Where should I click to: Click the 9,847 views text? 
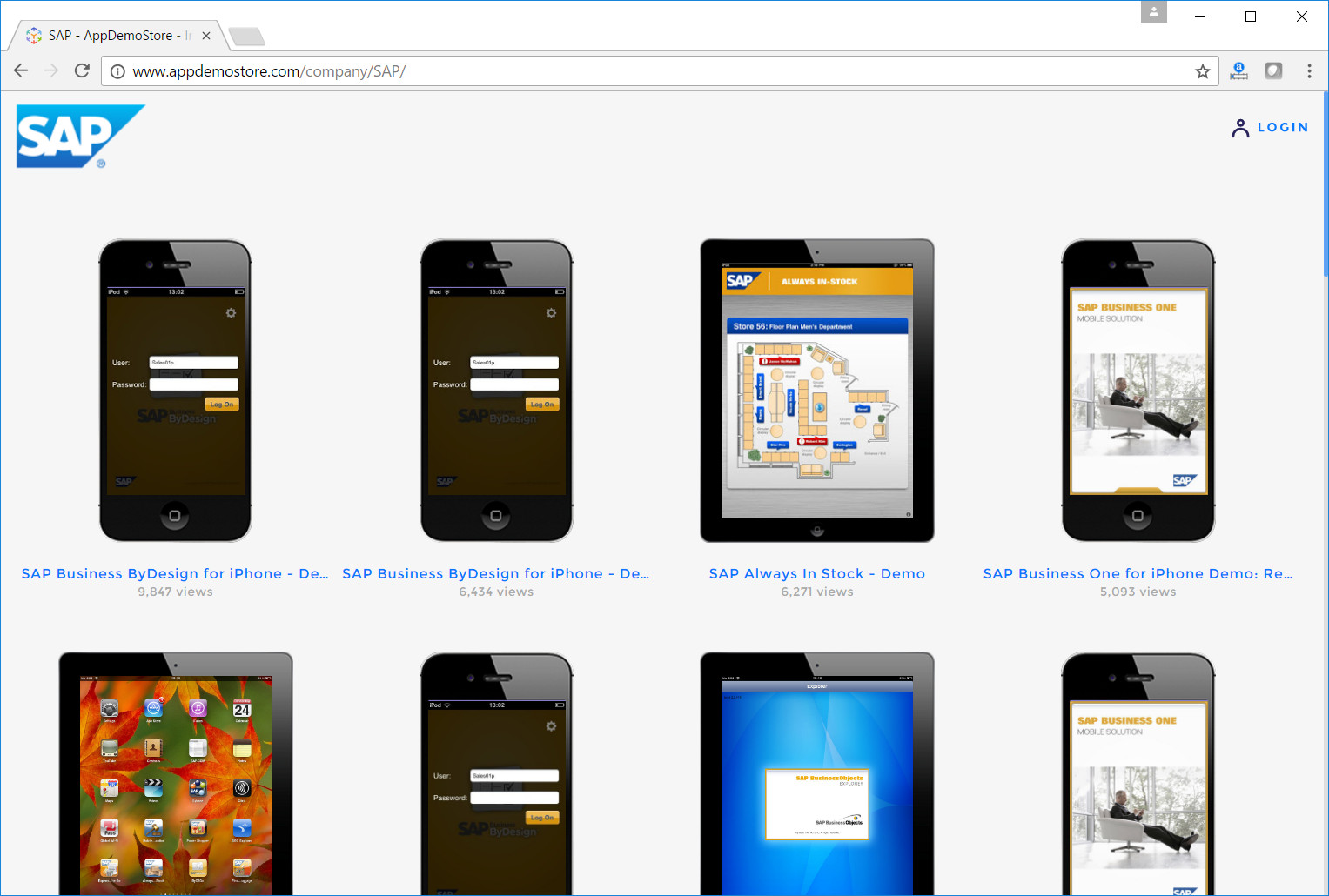175,592
